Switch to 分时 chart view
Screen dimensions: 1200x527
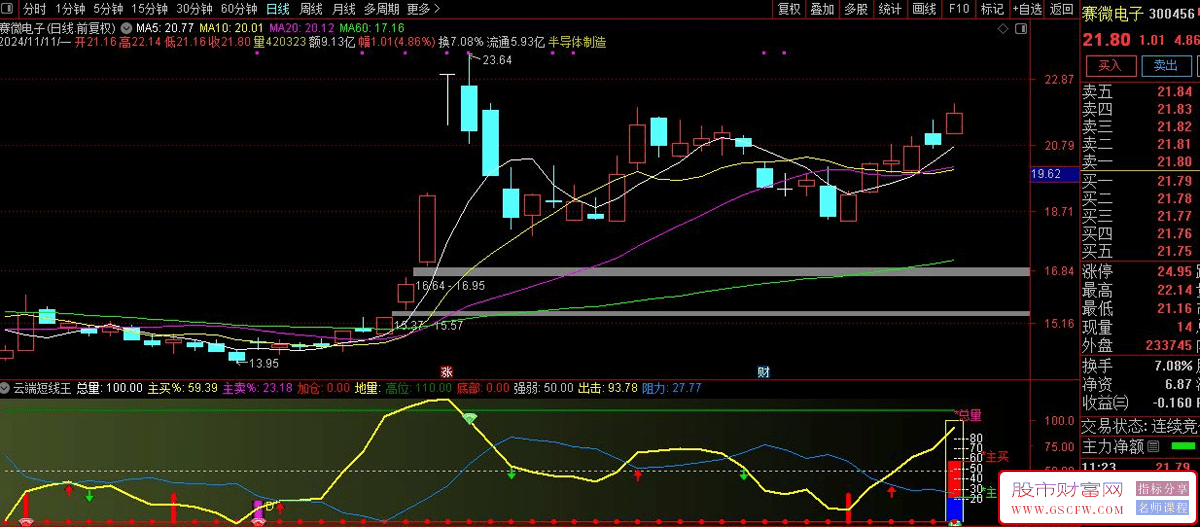click(x=34, y=9)
